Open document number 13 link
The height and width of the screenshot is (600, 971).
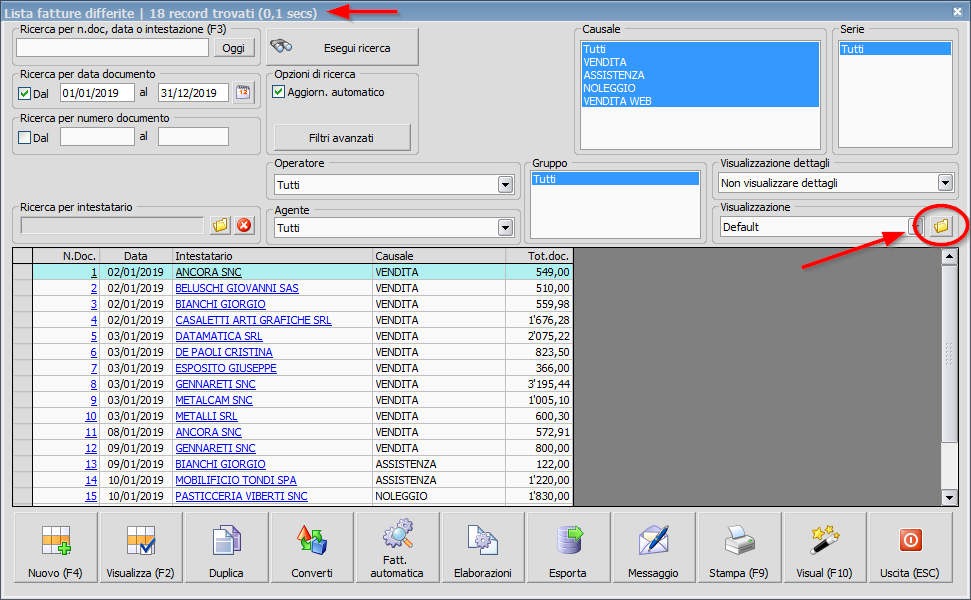click(x=91, y=464)
